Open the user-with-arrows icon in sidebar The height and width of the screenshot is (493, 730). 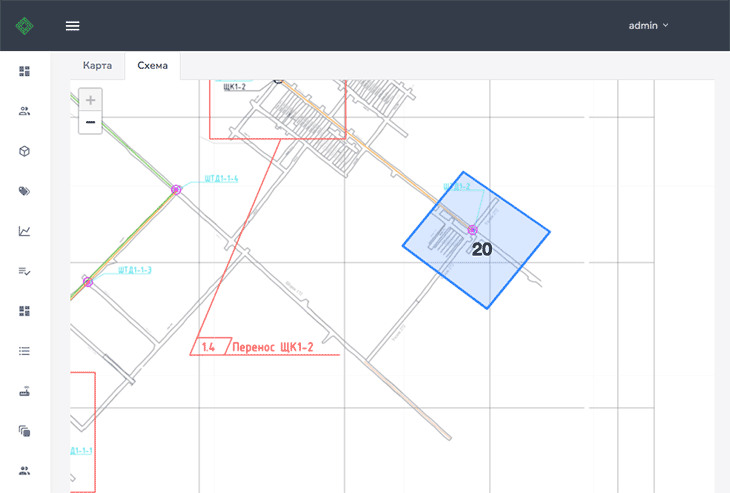[x=25, y=111]
